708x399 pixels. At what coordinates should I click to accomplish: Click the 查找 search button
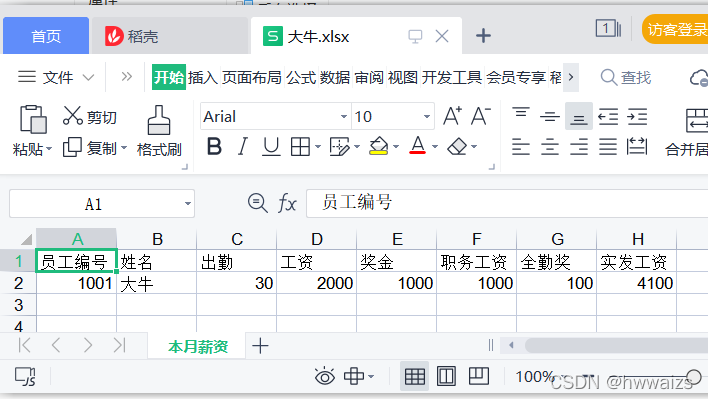626,78
